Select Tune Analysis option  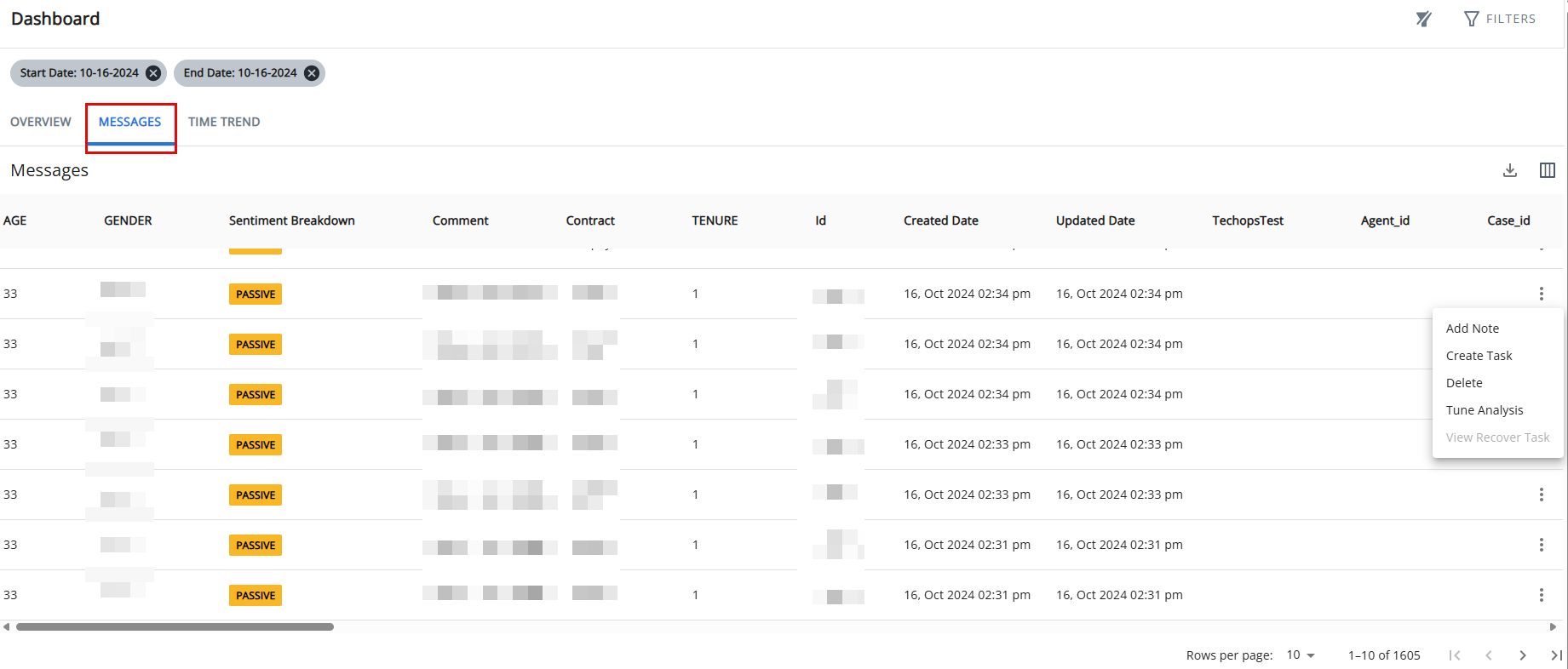[1484, 410]
